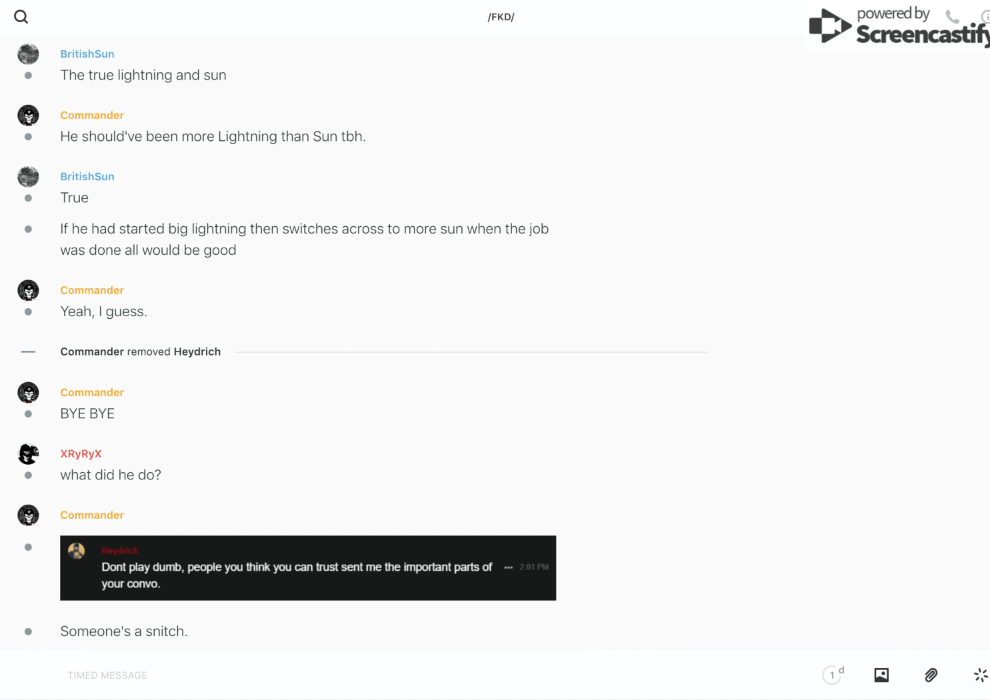Click the 'Commander removed Heydrich' system notice
990x700 pixels.
coord(140,352)
